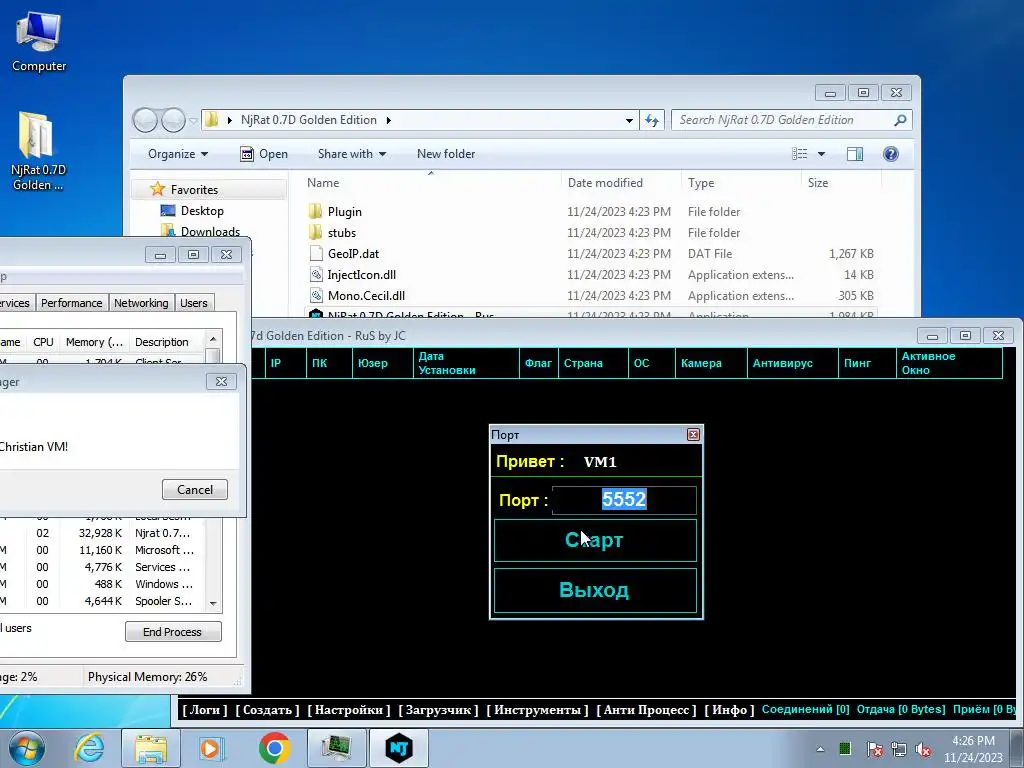
Task: Click the Task Manager process list scroll down arrow
Action: (x=213, y=604)
